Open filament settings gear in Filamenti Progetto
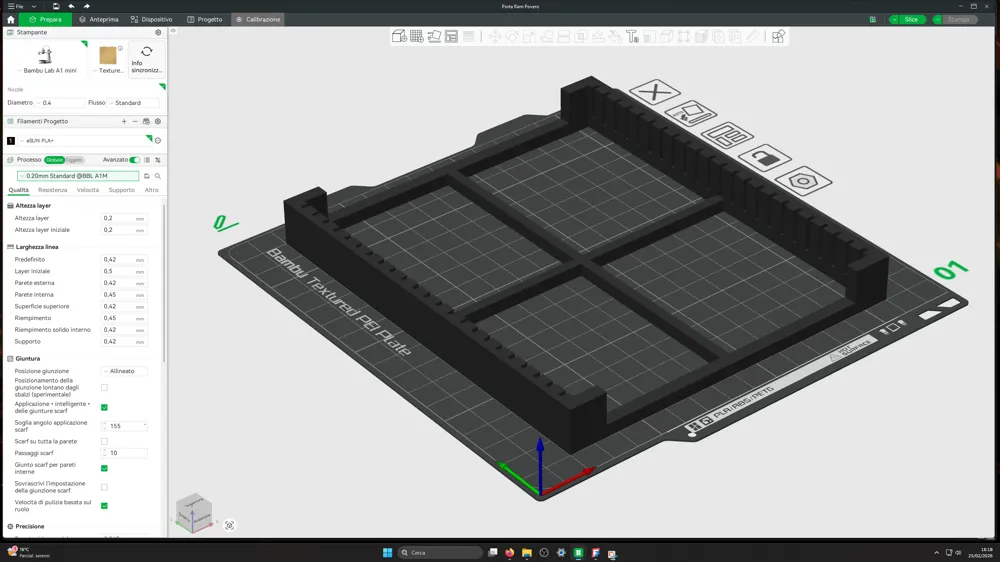1000x562 pixels. [x=158, y=121]
